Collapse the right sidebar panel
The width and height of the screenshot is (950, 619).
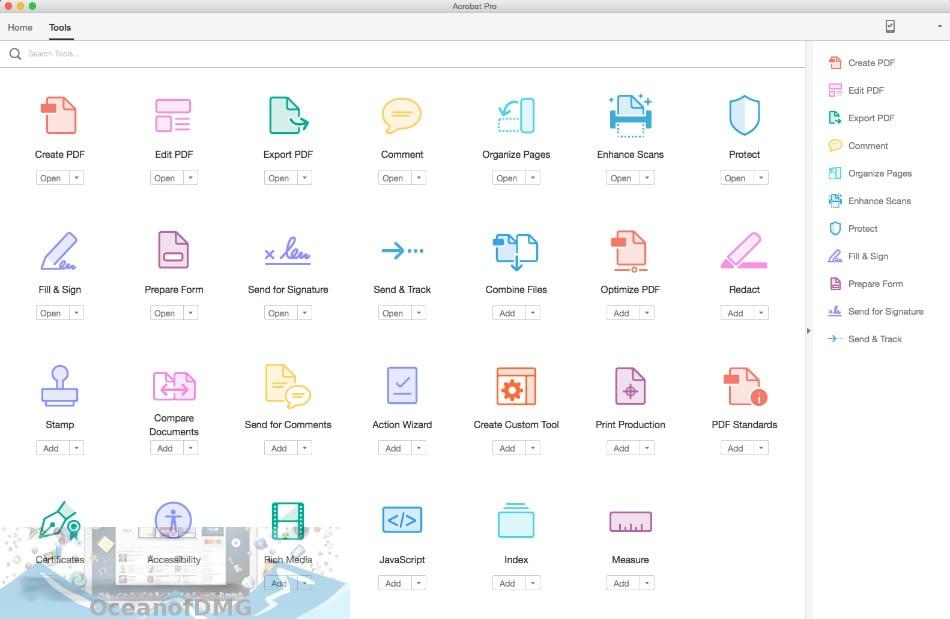(809, 330)
